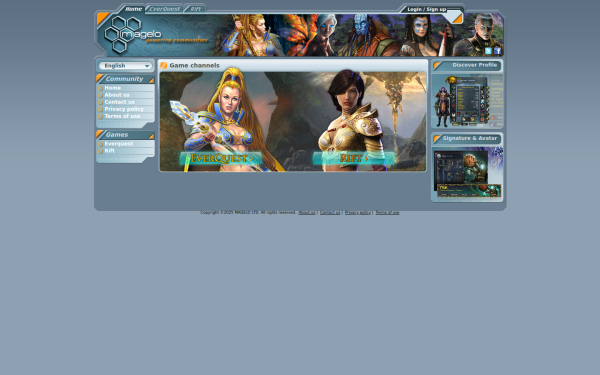This screenshot has height=375, width=600.
Task: Click the Magelo hexagon logo
Action: (132, 35)
